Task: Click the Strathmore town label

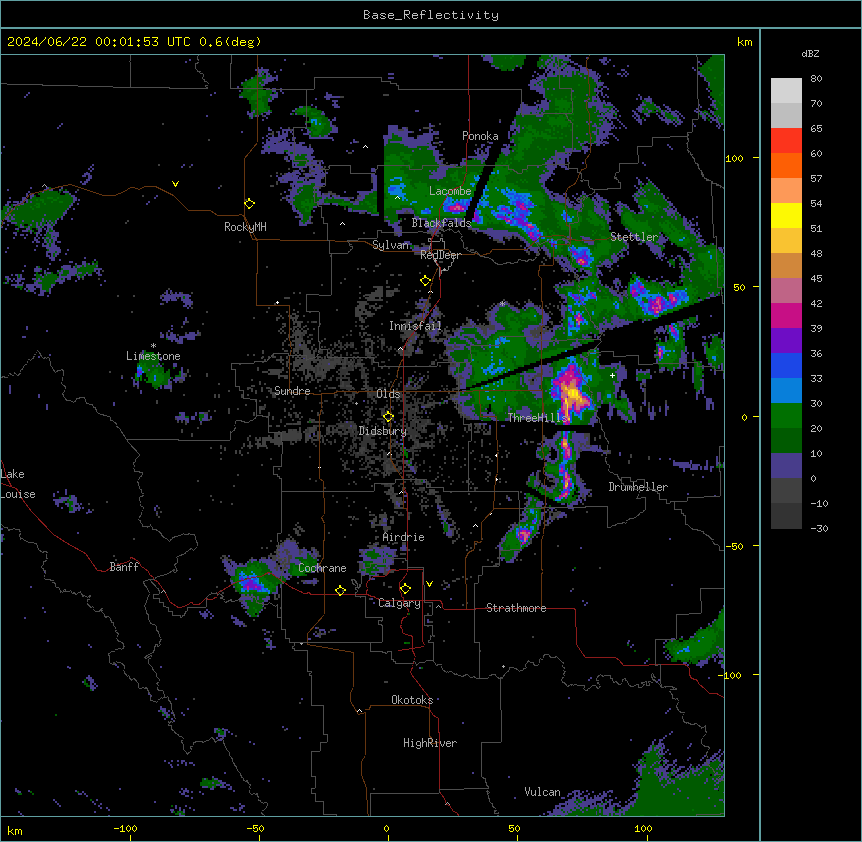Action: click(x=516, y=608)
